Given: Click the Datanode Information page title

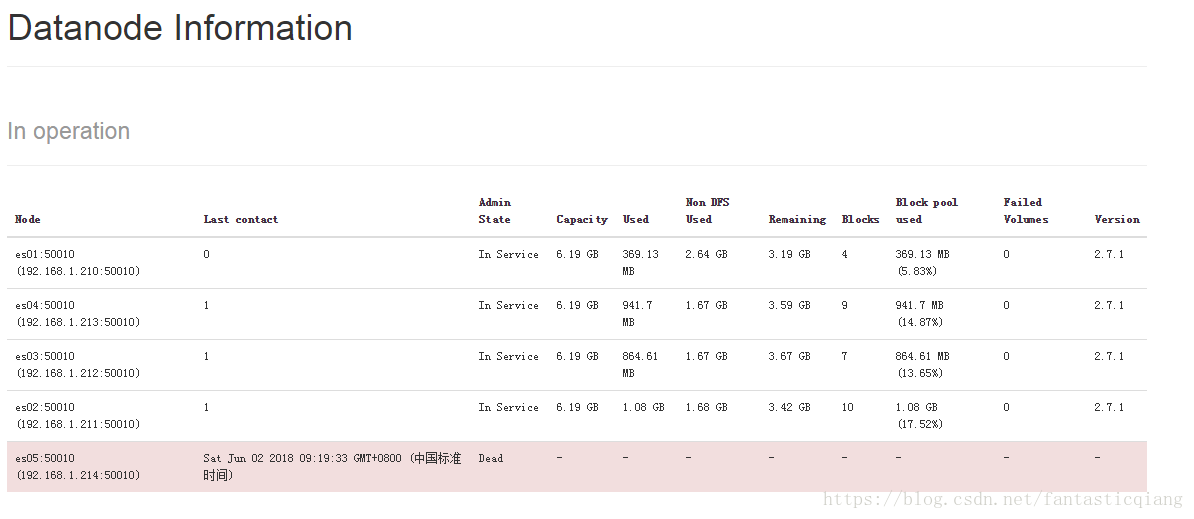Looking at the screenshot, I should pos(180,28).
